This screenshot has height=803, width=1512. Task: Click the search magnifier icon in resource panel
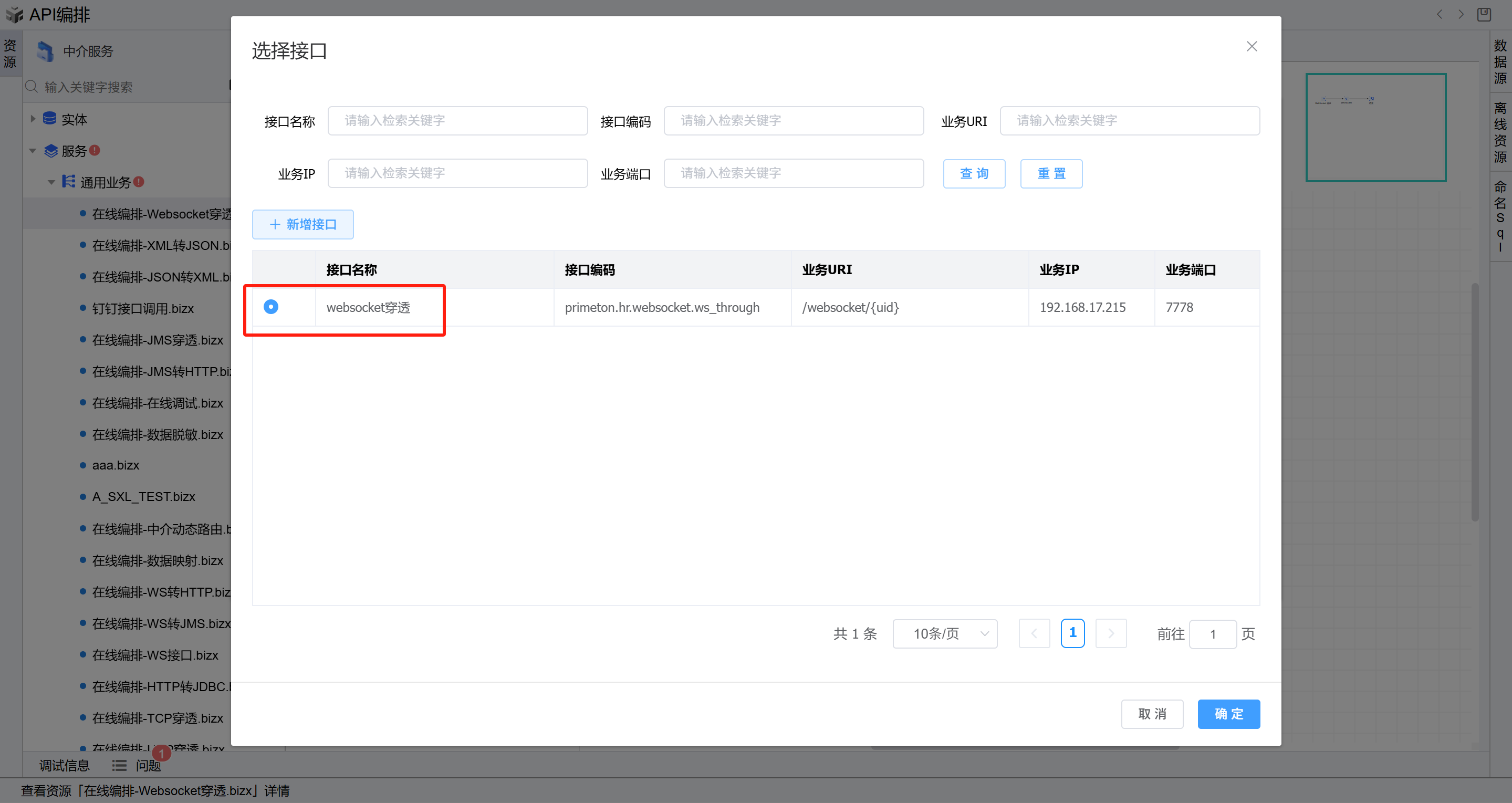[32, 87]
